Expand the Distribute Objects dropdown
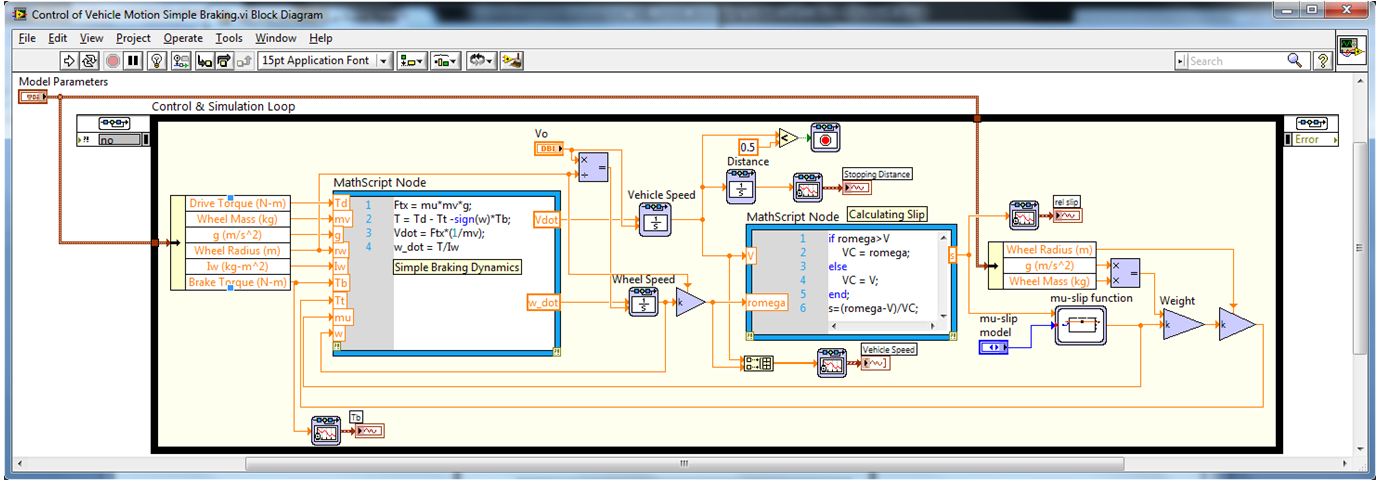 tap(446, 61)
